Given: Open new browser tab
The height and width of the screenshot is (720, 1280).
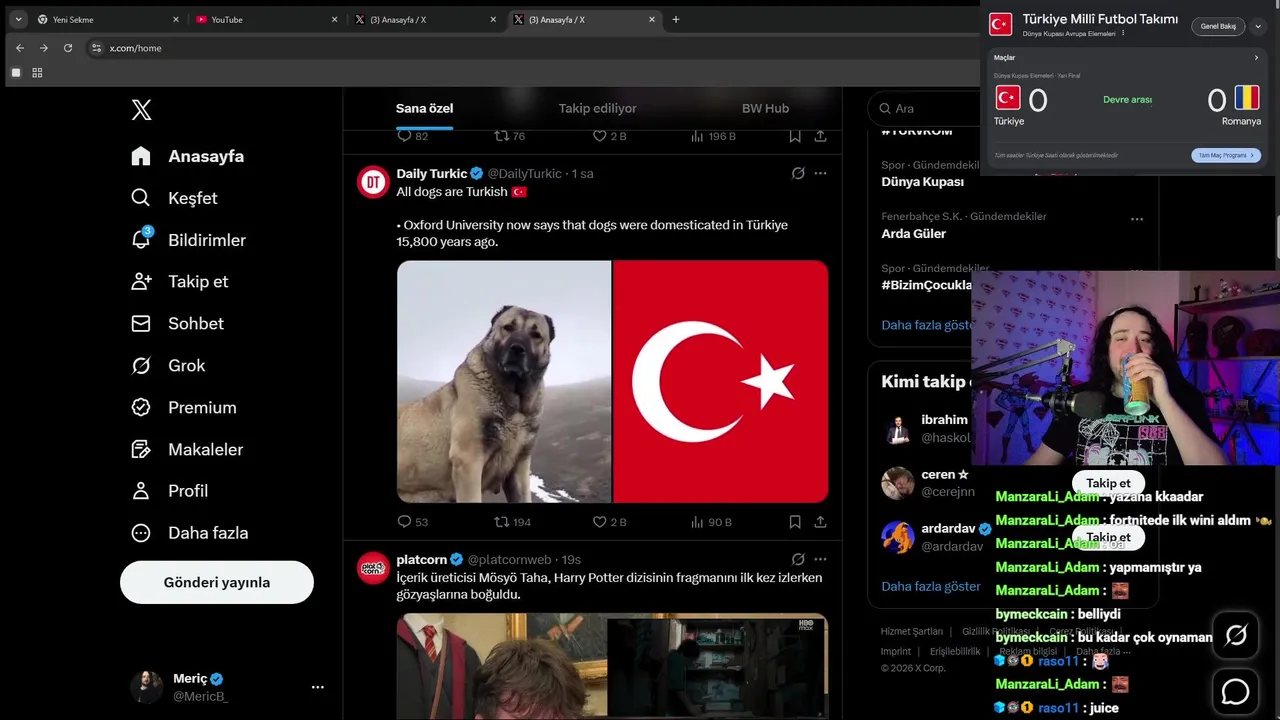Looking at the screenshot, I should (676, 19).
